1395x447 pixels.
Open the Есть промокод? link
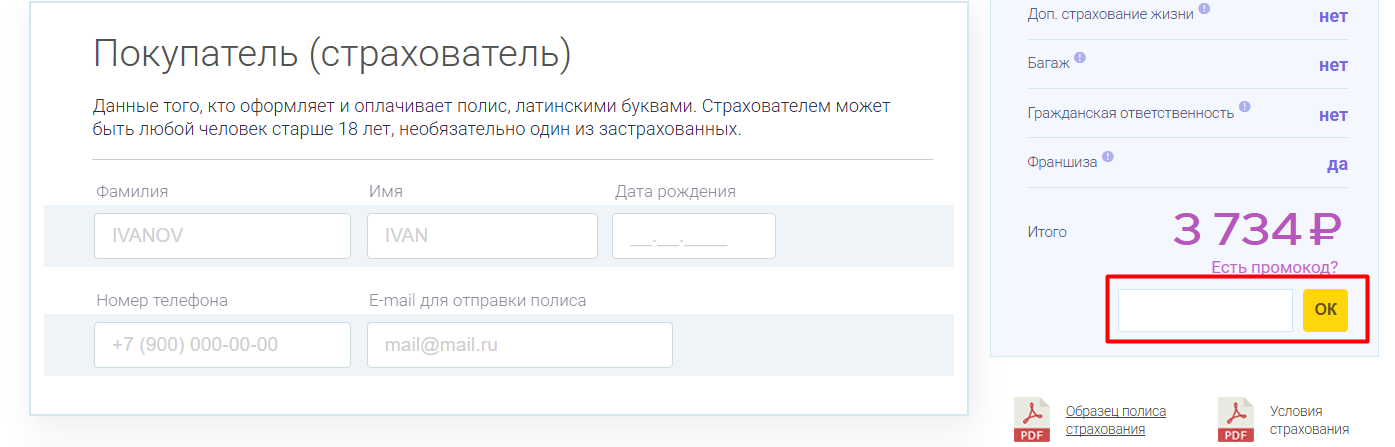tap(1274, 267)
